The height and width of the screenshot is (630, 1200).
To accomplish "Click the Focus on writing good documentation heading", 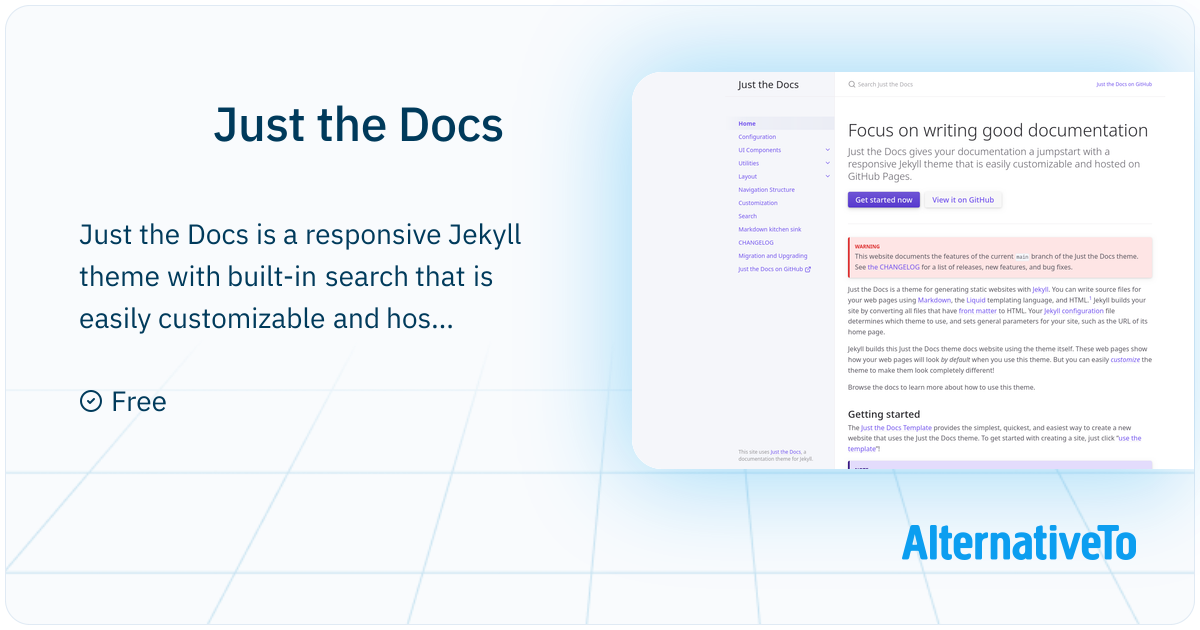I will pos(998,130).
